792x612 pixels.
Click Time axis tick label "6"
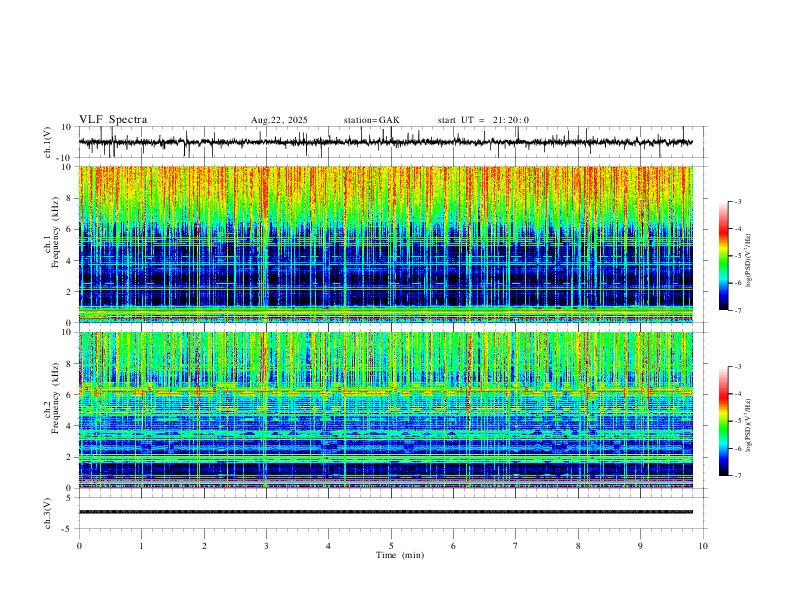pos(454,546)
